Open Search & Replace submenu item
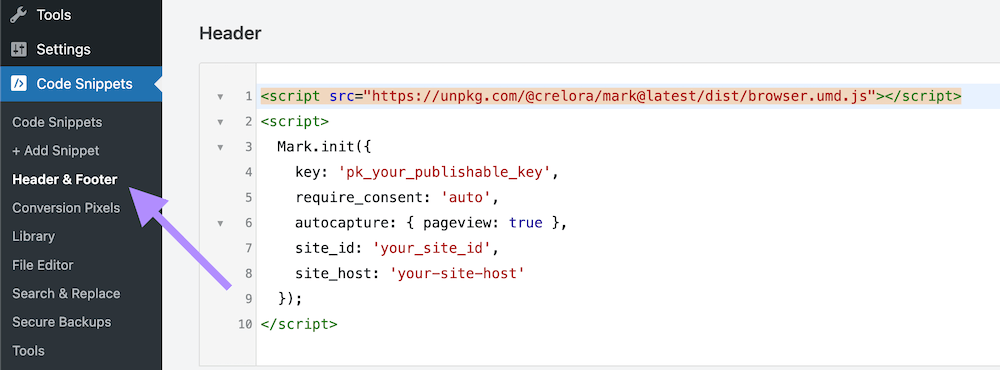Screen dimensions: 1000x370 66,293
